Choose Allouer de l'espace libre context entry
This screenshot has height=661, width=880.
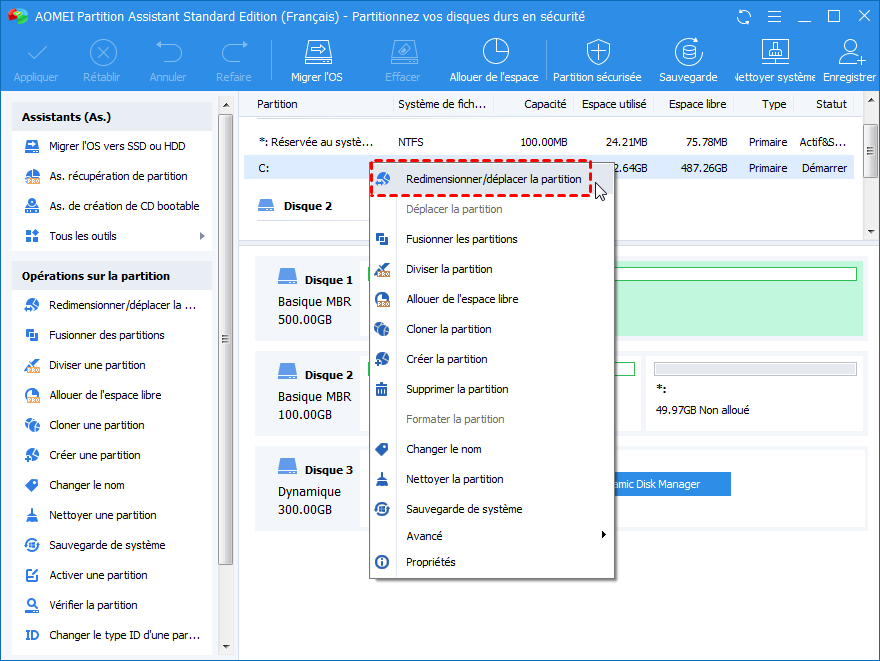click(x=492, y=300)
